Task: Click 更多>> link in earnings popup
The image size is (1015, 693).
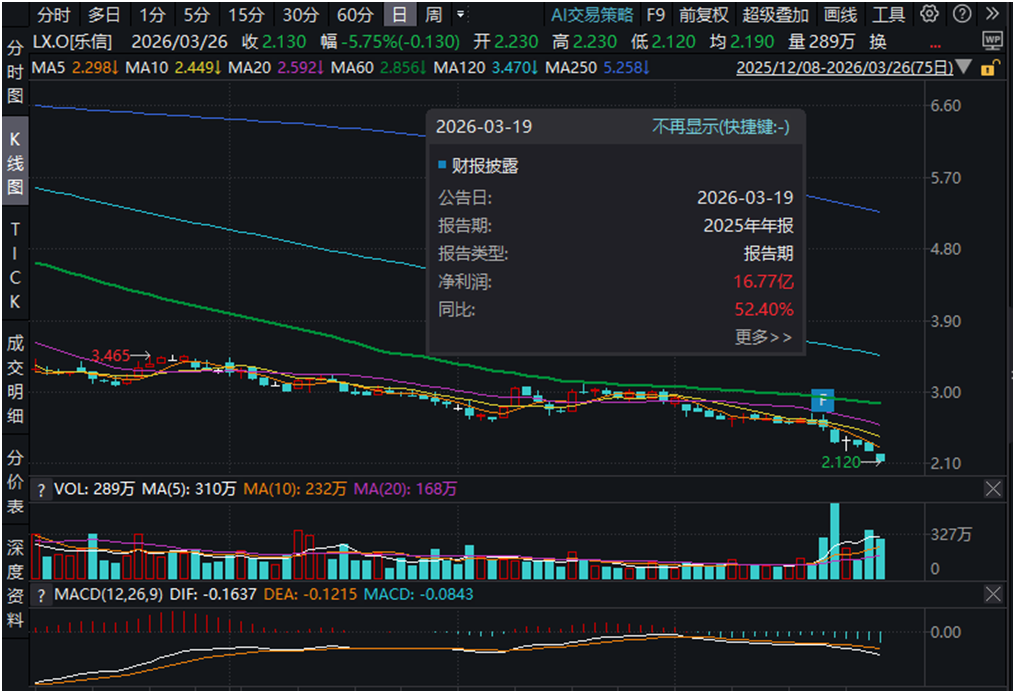Action: 763,337
